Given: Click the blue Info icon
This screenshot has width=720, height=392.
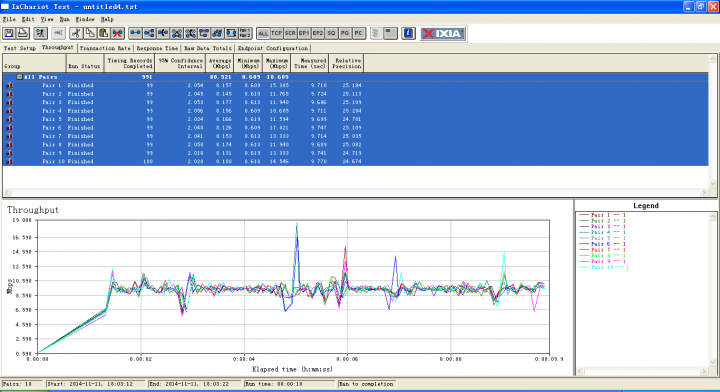Looking at the screenshot, I should pyautogui.click(x=408, y=33).
